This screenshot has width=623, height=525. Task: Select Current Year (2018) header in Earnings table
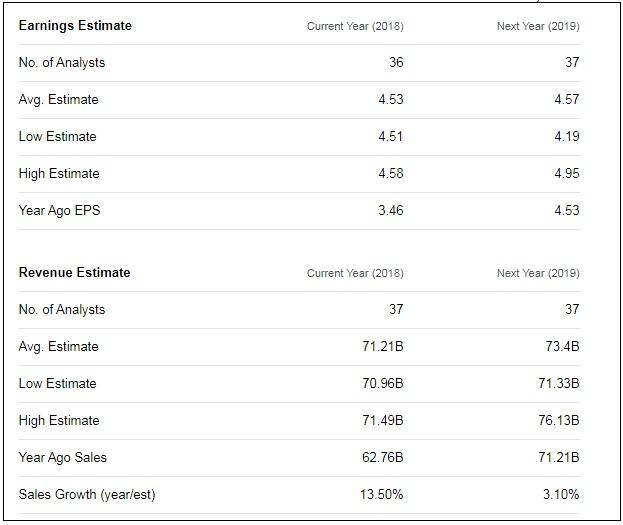click(x=355, y=26)
